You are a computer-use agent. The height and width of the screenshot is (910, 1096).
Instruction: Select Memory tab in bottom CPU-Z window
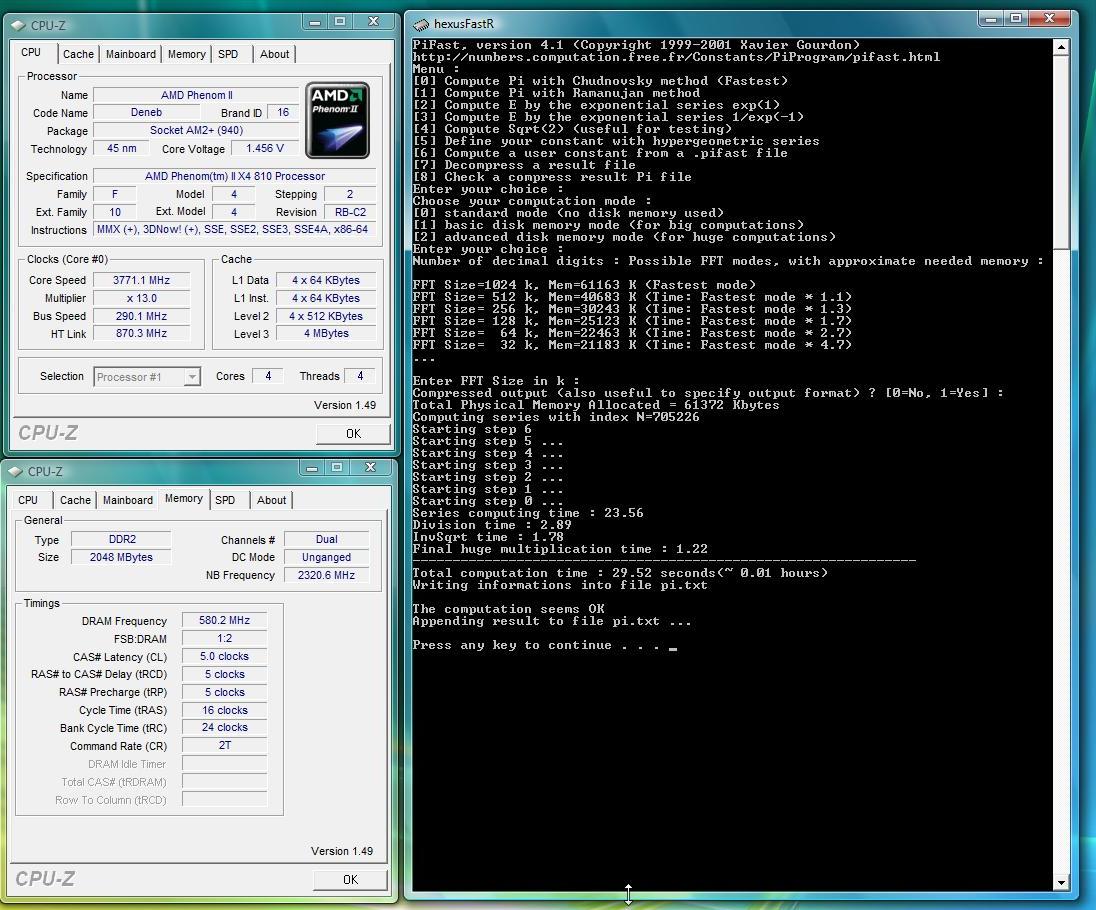click(184, 498)
